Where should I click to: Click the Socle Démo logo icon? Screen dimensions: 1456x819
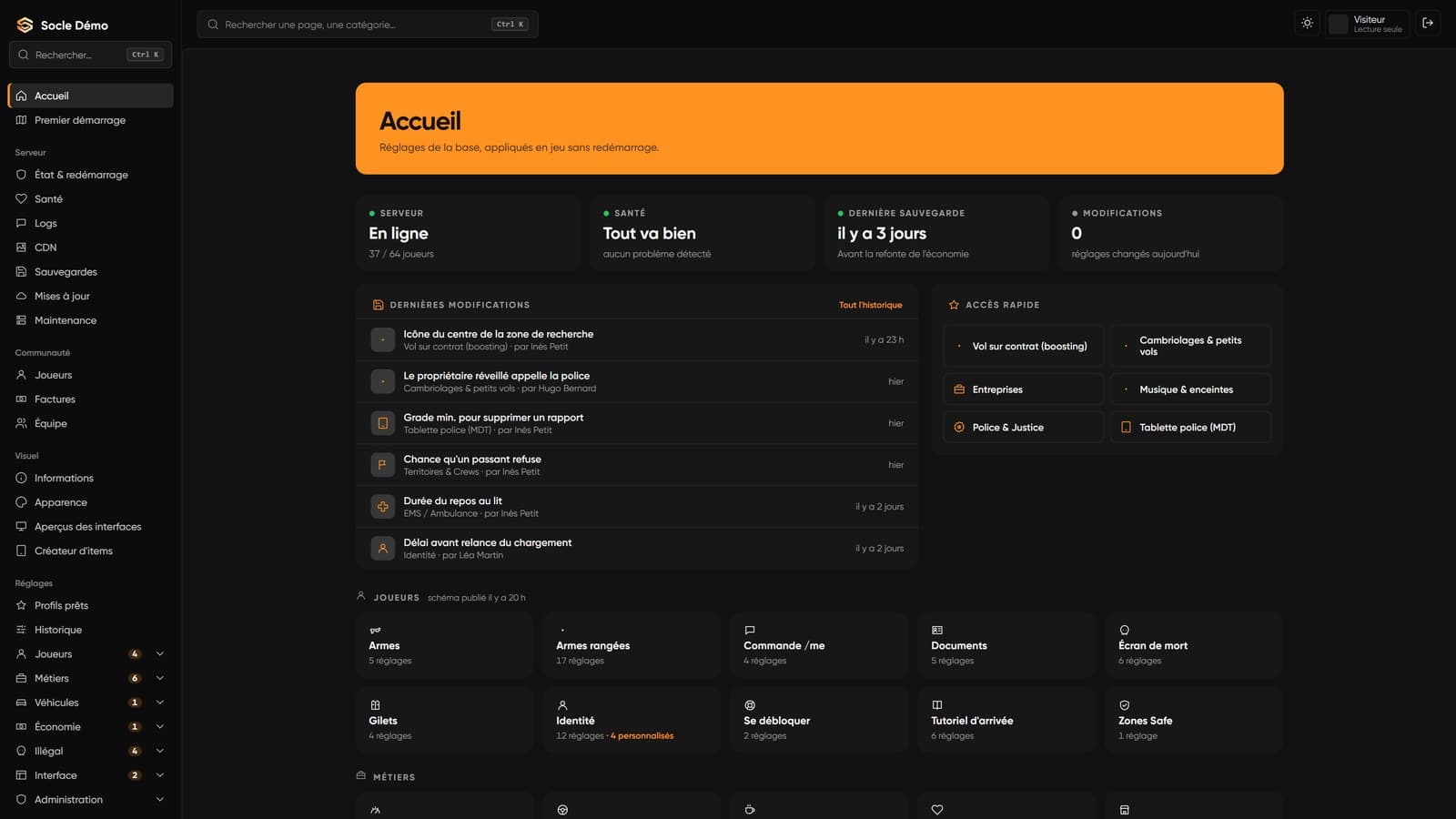[25, 25]
